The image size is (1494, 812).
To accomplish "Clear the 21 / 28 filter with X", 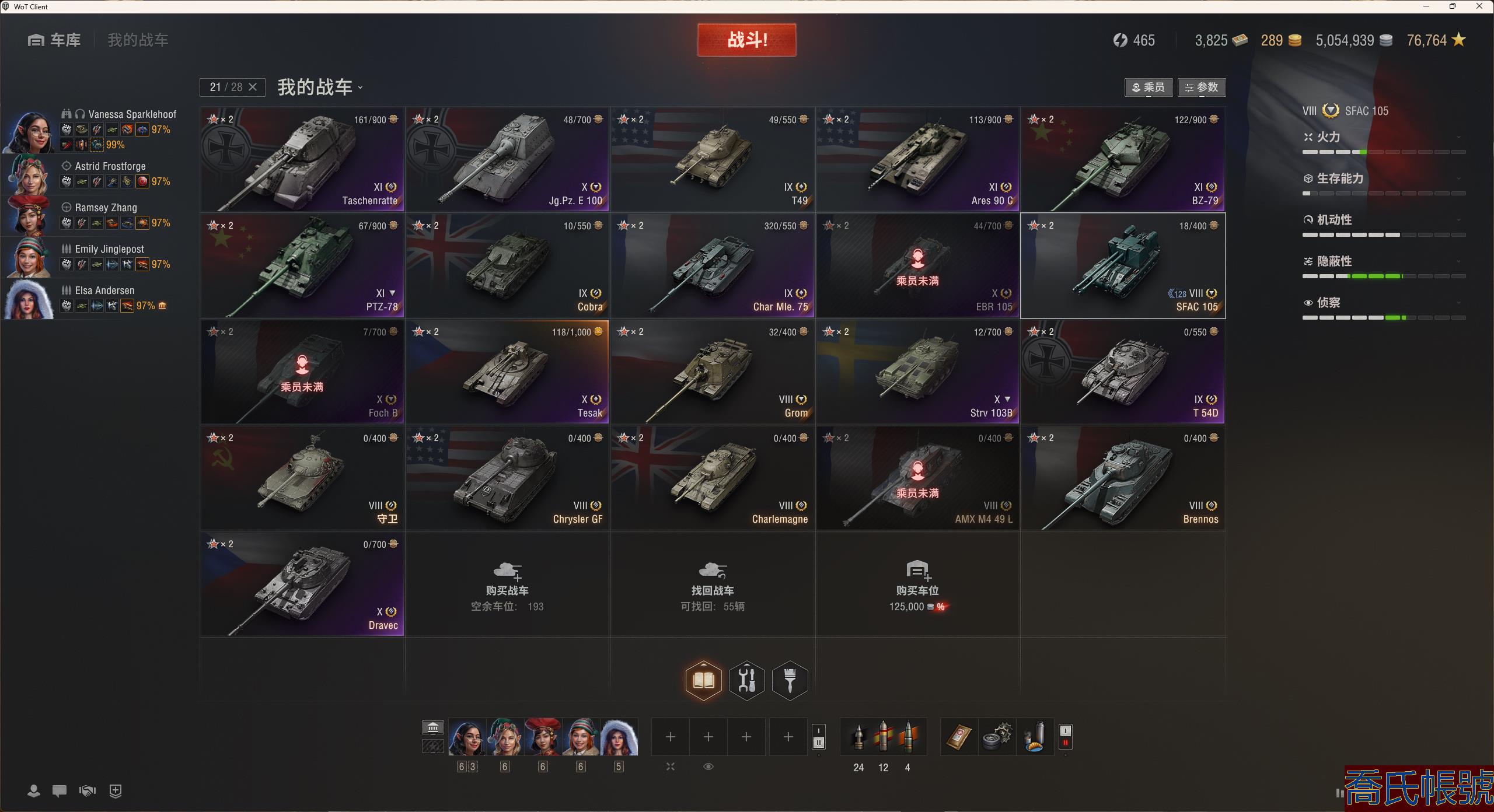I will (253, 87).
